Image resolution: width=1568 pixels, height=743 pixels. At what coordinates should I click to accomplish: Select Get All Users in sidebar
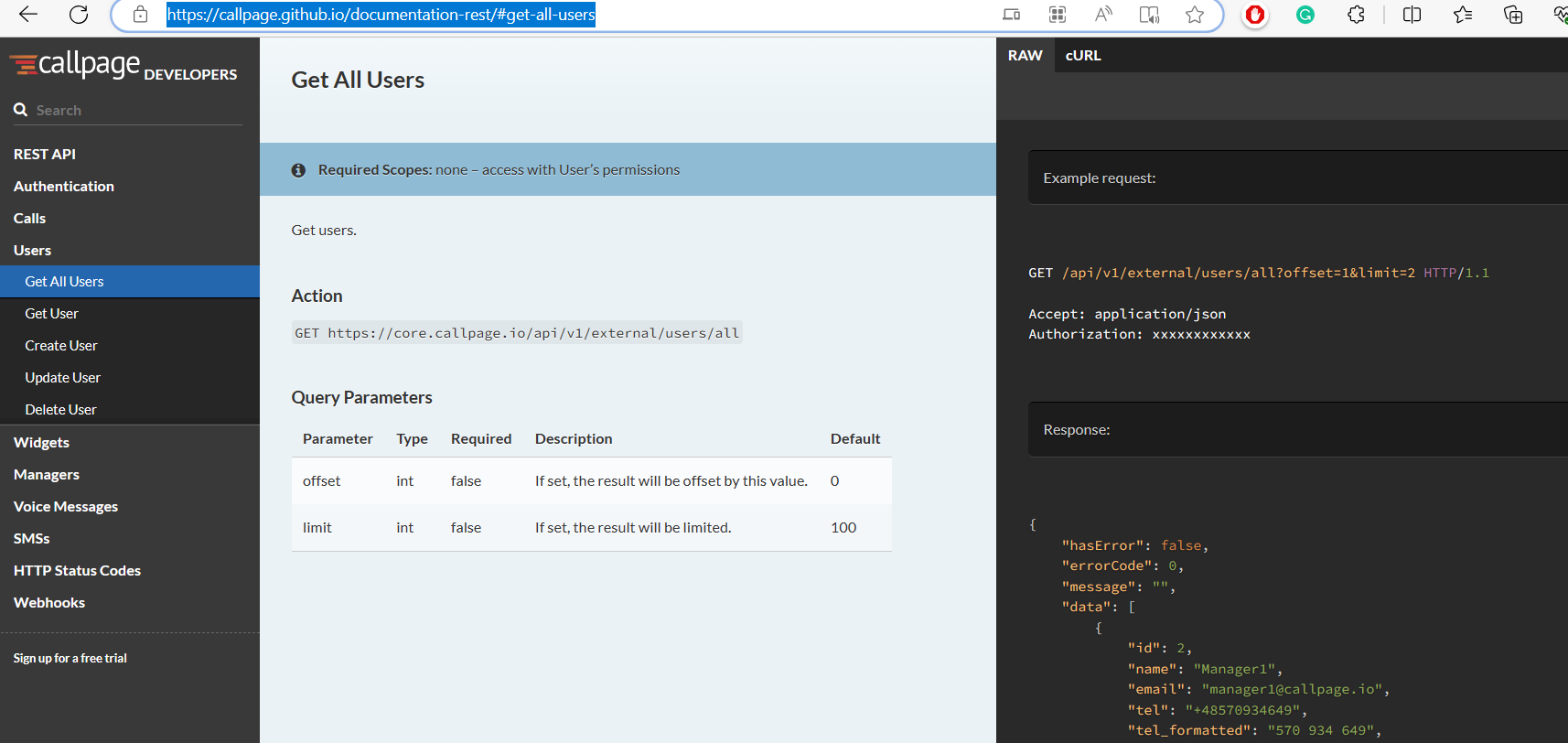coord(130,282)
